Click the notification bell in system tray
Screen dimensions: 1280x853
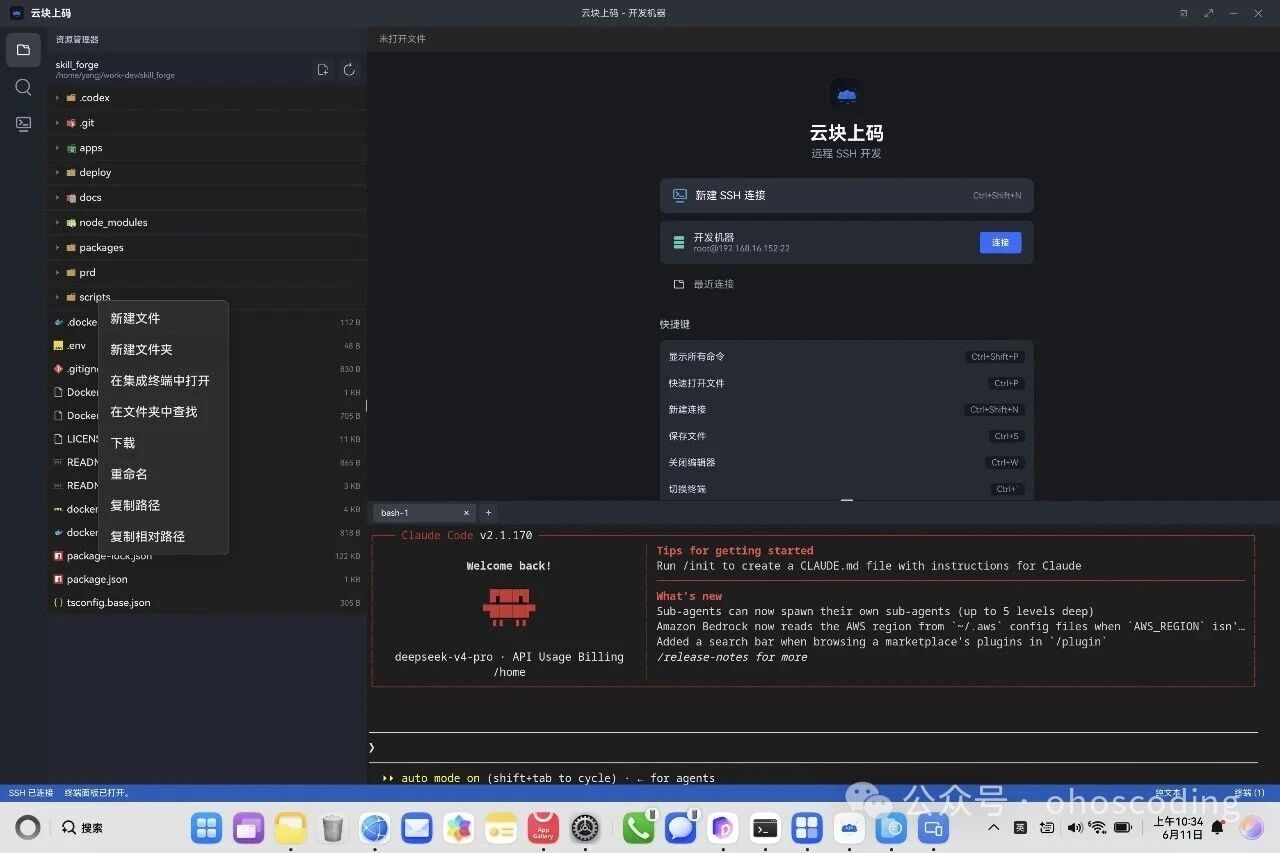coord(1218,828)
